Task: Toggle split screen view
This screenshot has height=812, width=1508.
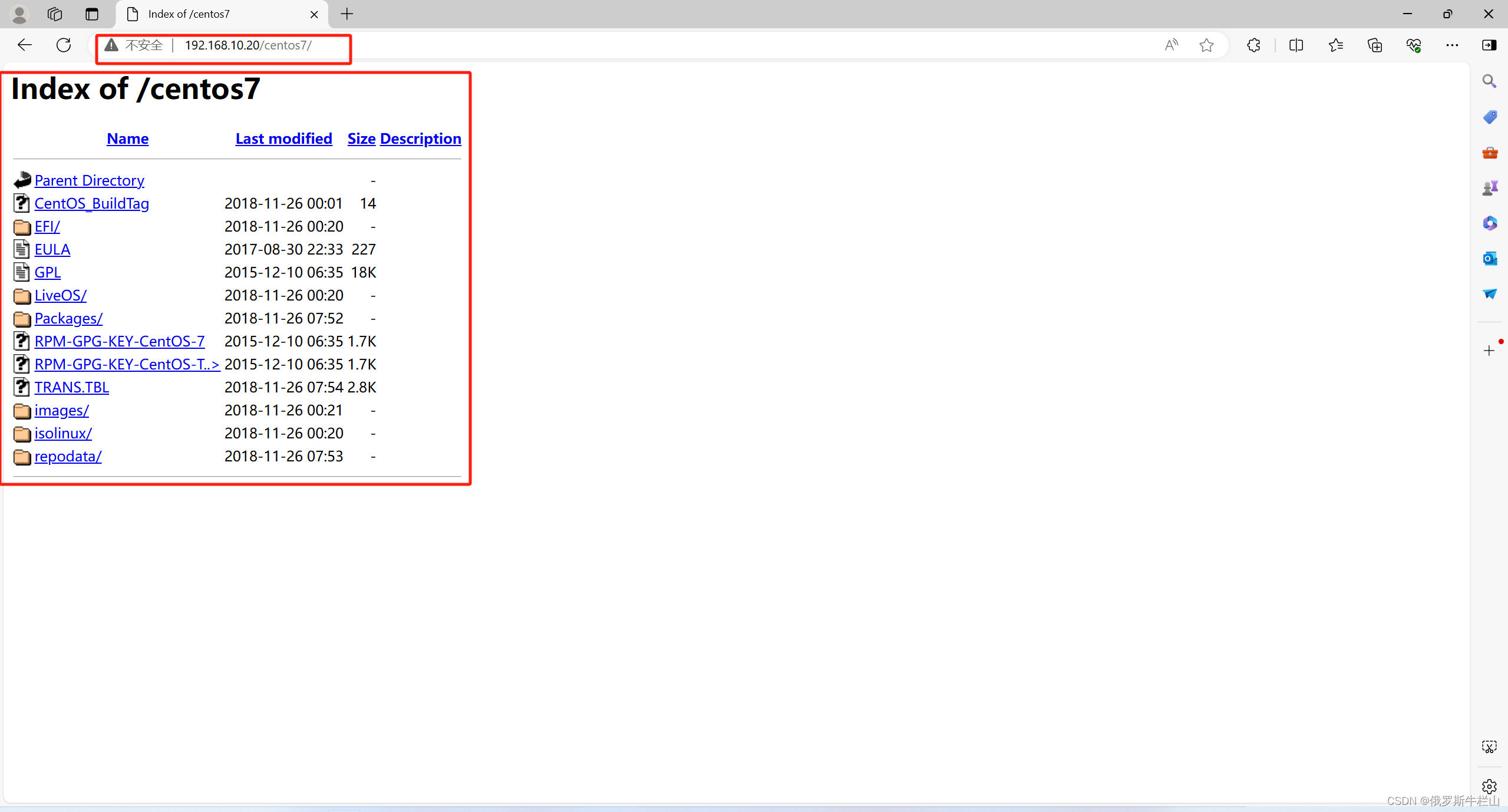Action: tap(1296, 45)
